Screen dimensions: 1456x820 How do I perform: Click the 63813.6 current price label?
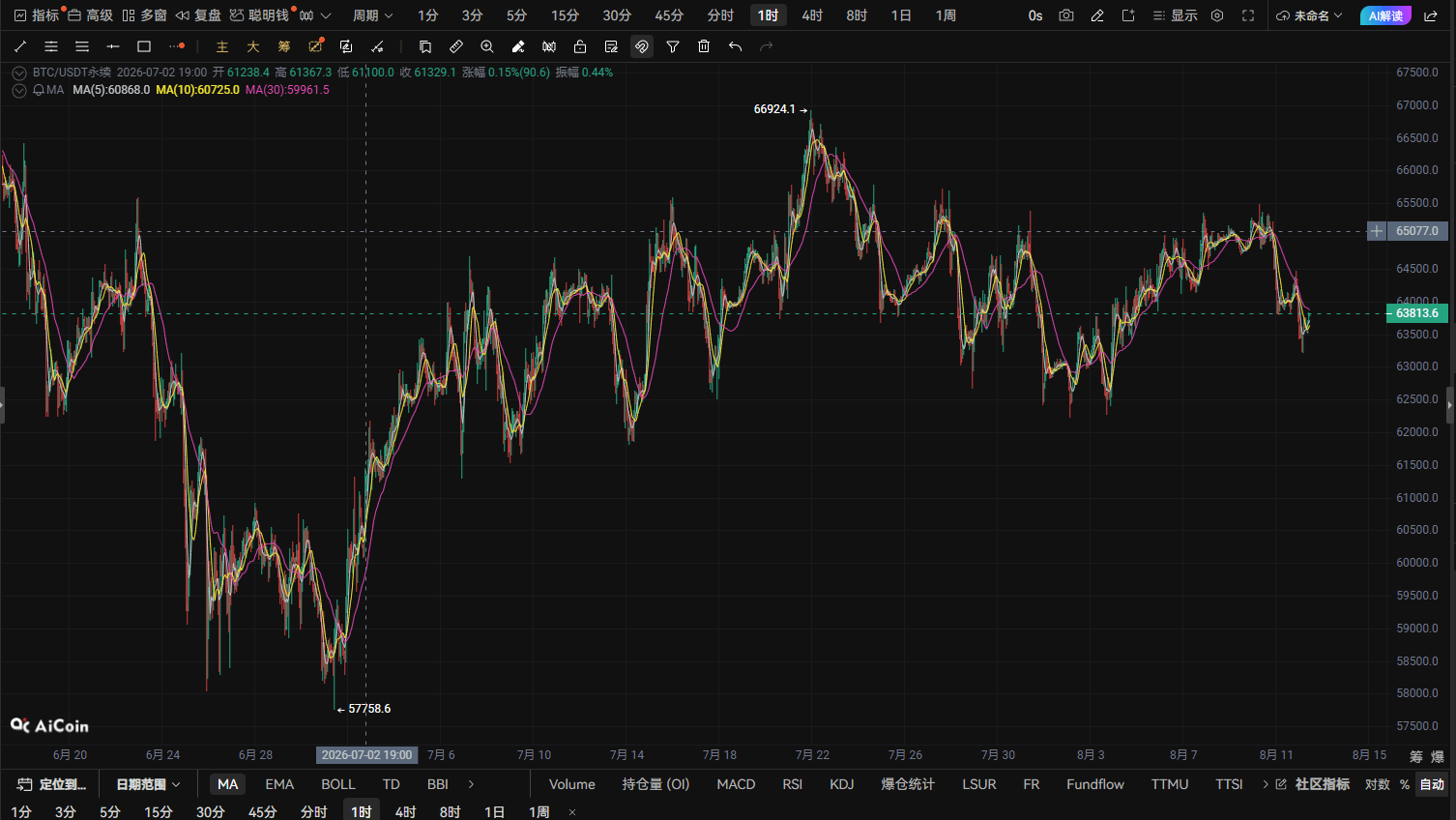[1417, 313]
